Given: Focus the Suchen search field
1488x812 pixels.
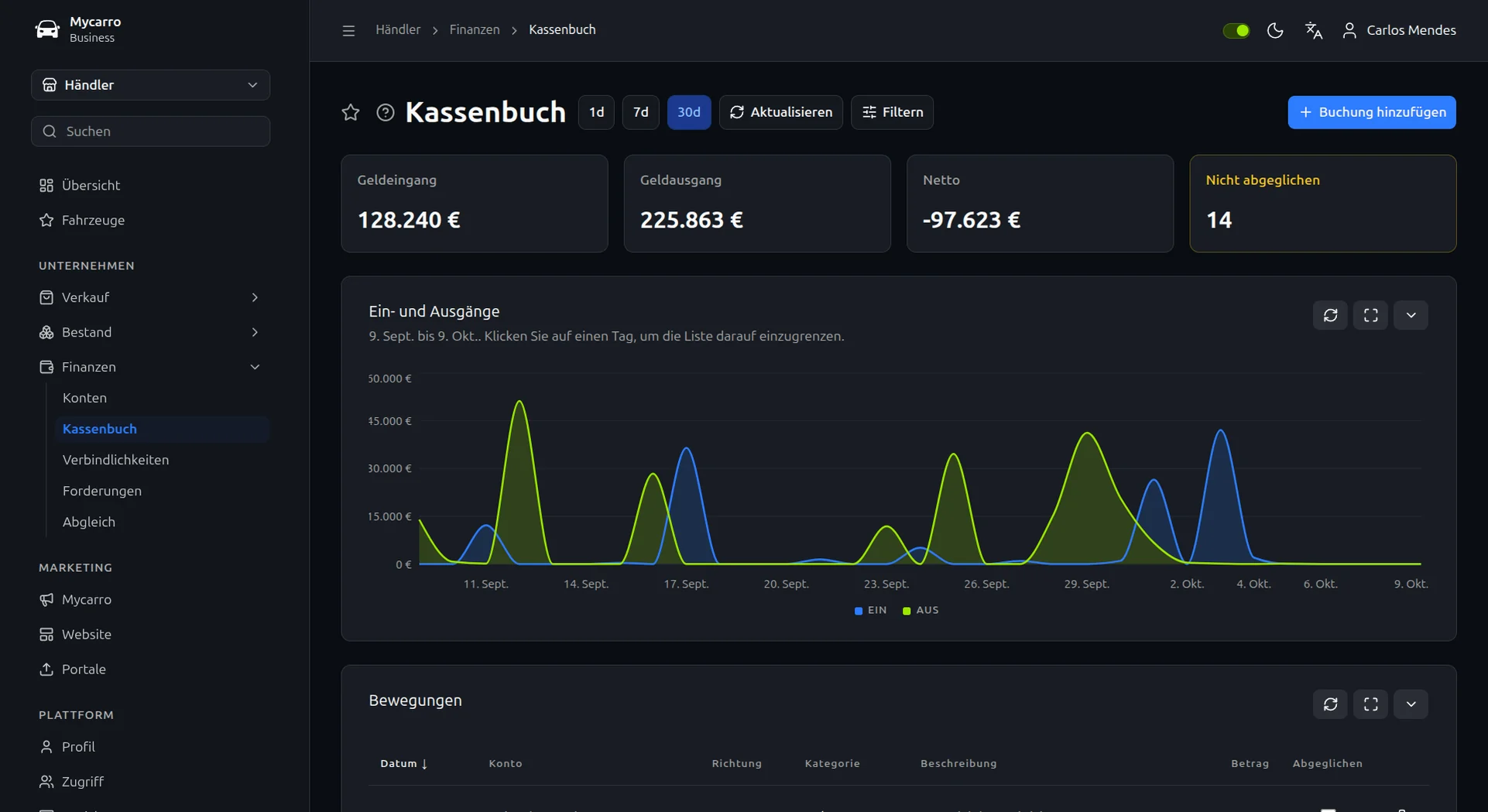Looking at the screenshot, I should (x=150, y=132).
